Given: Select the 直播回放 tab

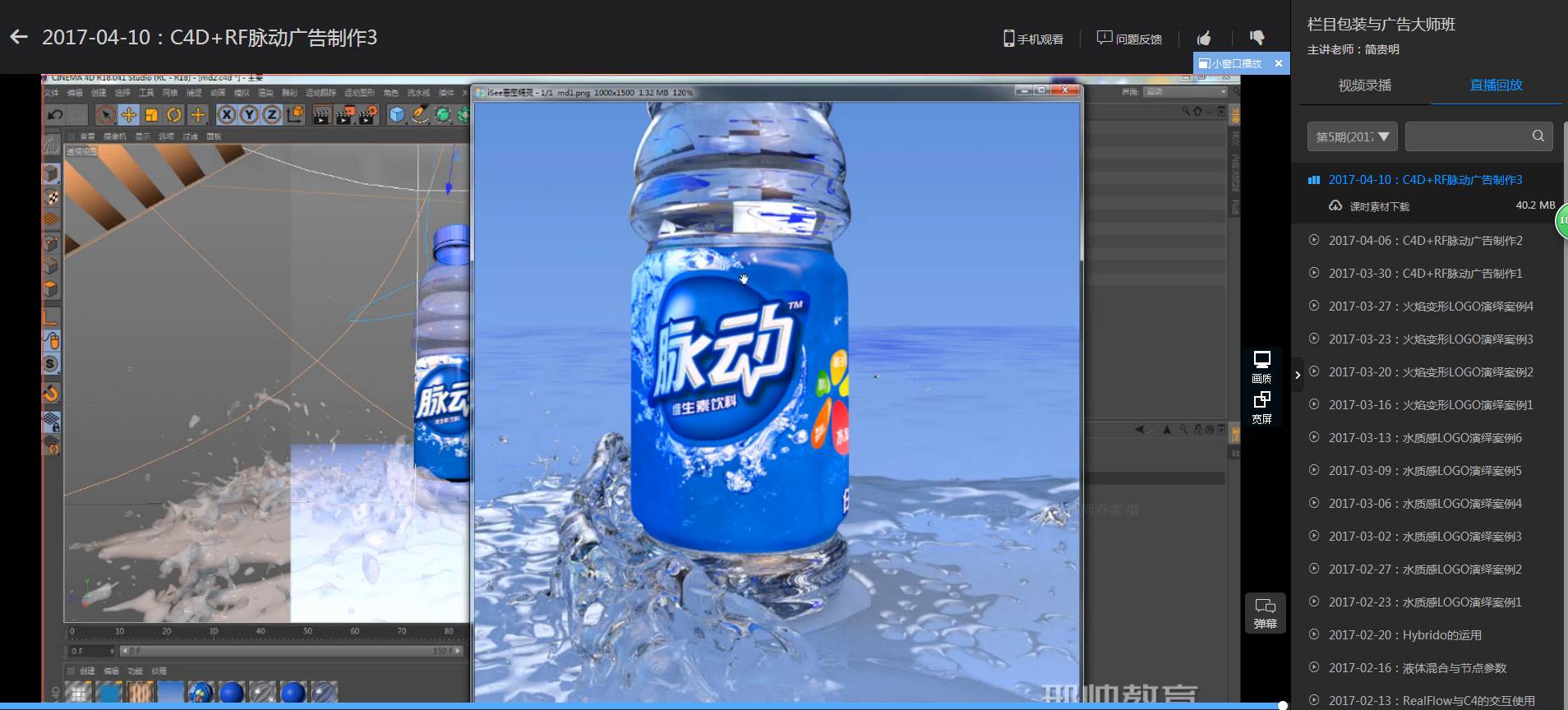Looking at the screenshot, I should coord(1496,85).
